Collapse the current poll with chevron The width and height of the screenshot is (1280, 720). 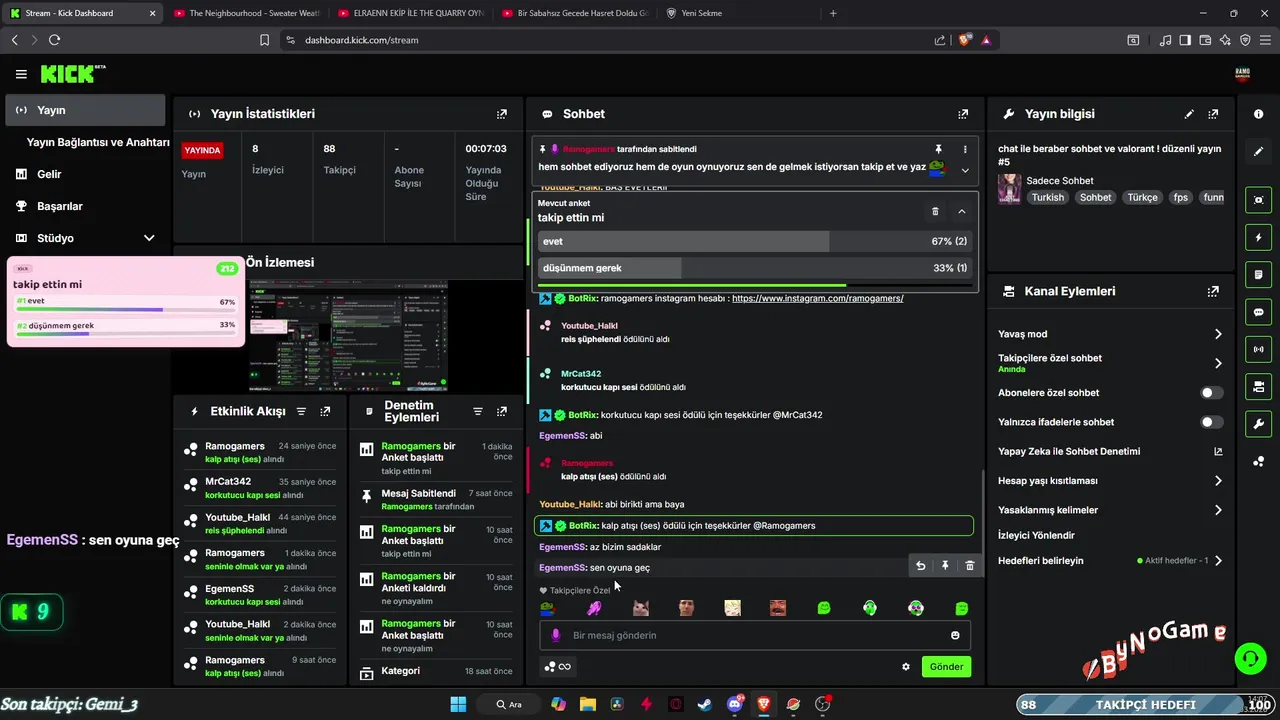tap(961, 211)
